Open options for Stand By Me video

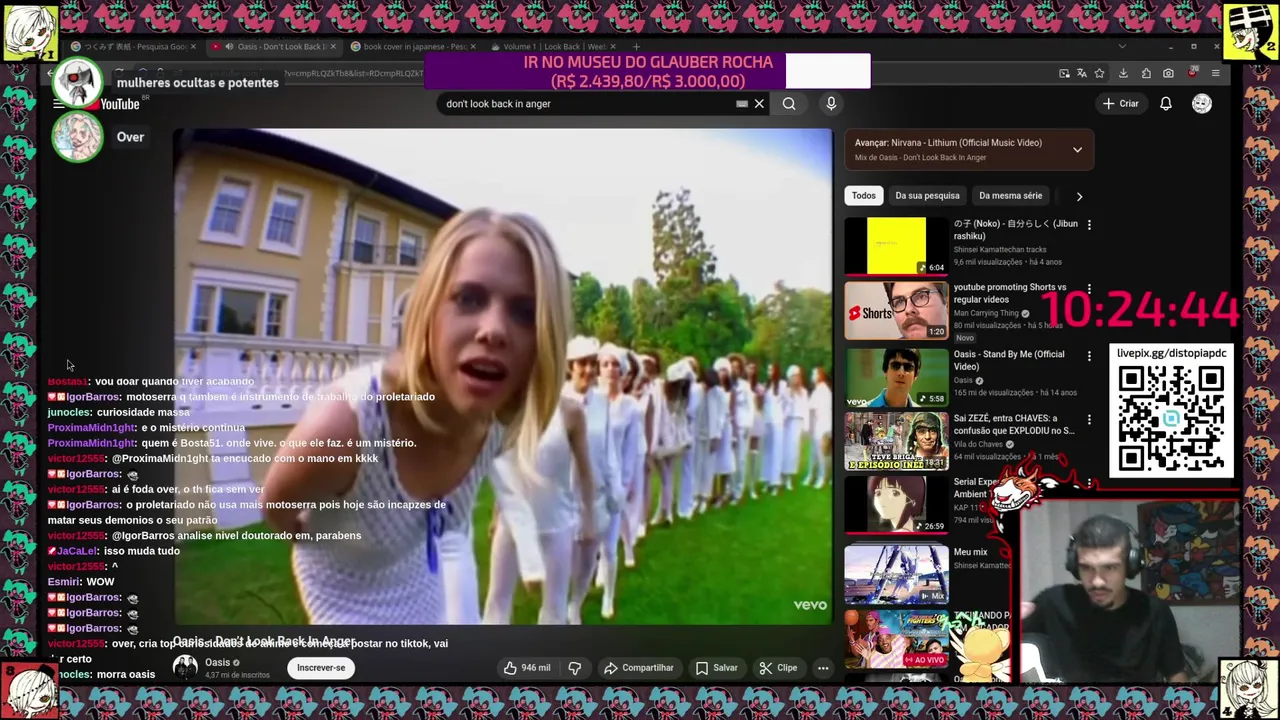point(1089,356)
